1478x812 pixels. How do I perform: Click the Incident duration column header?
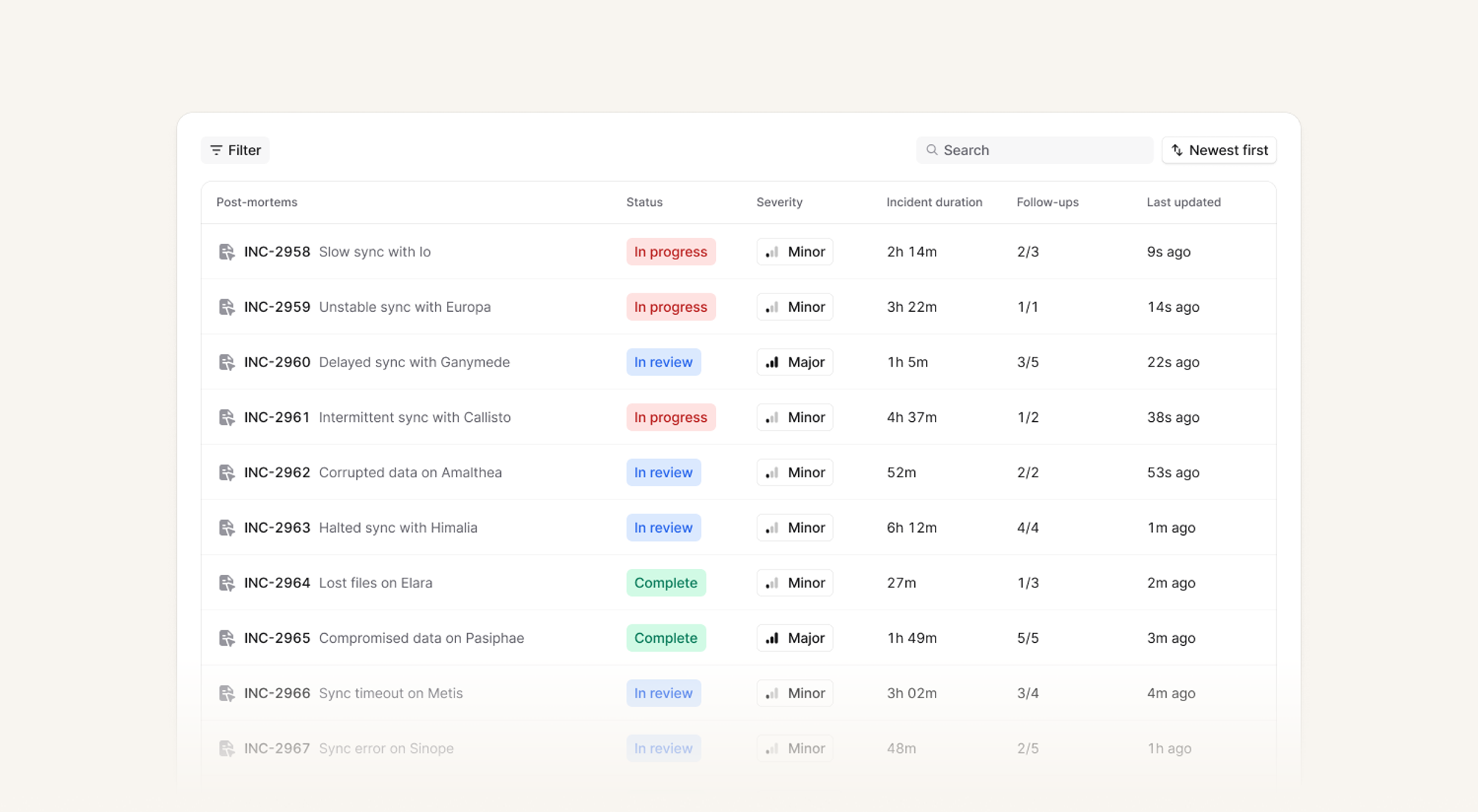click(x=934, y=202)
